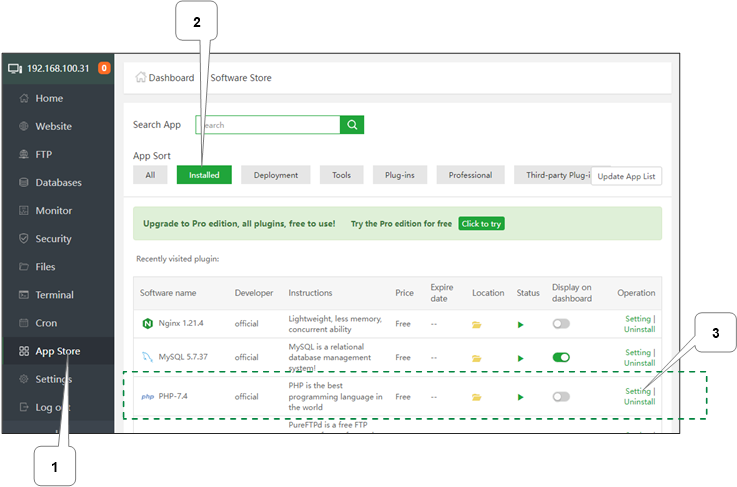
Task: Click the Files folder icon in sidebar
Action: click(24, 267)
